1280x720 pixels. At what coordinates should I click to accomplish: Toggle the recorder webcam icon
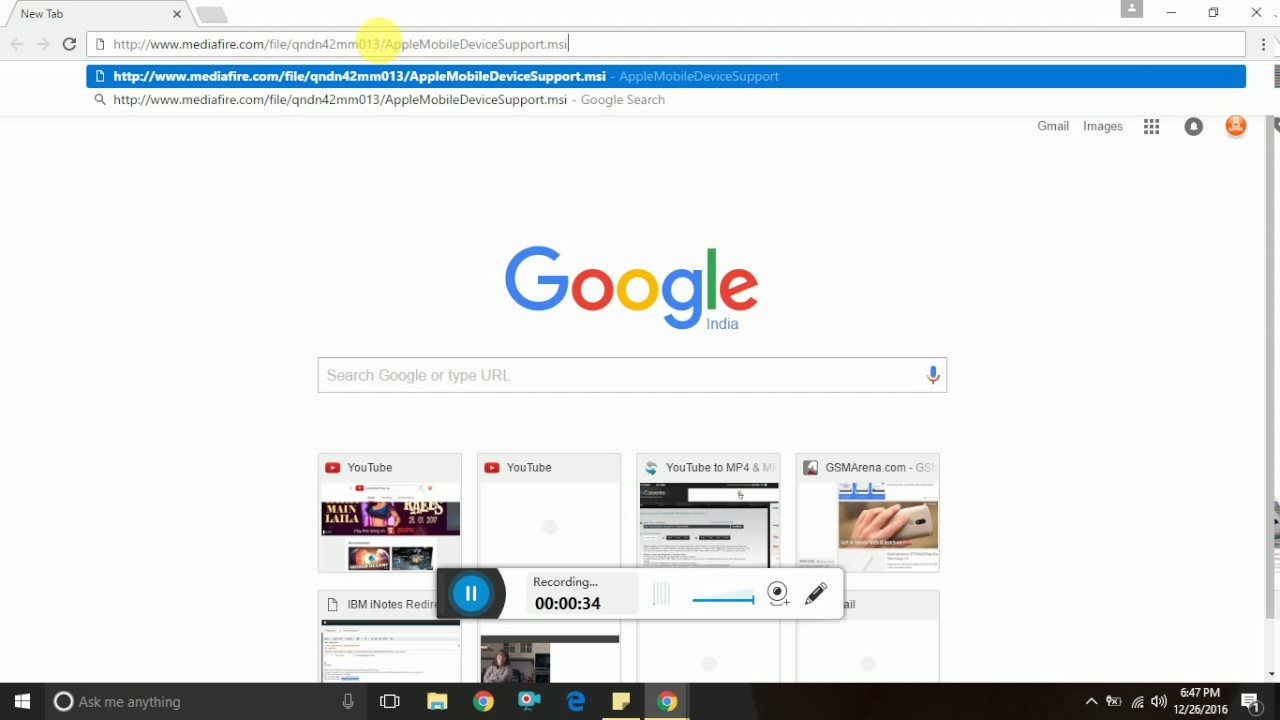(778, 594)
